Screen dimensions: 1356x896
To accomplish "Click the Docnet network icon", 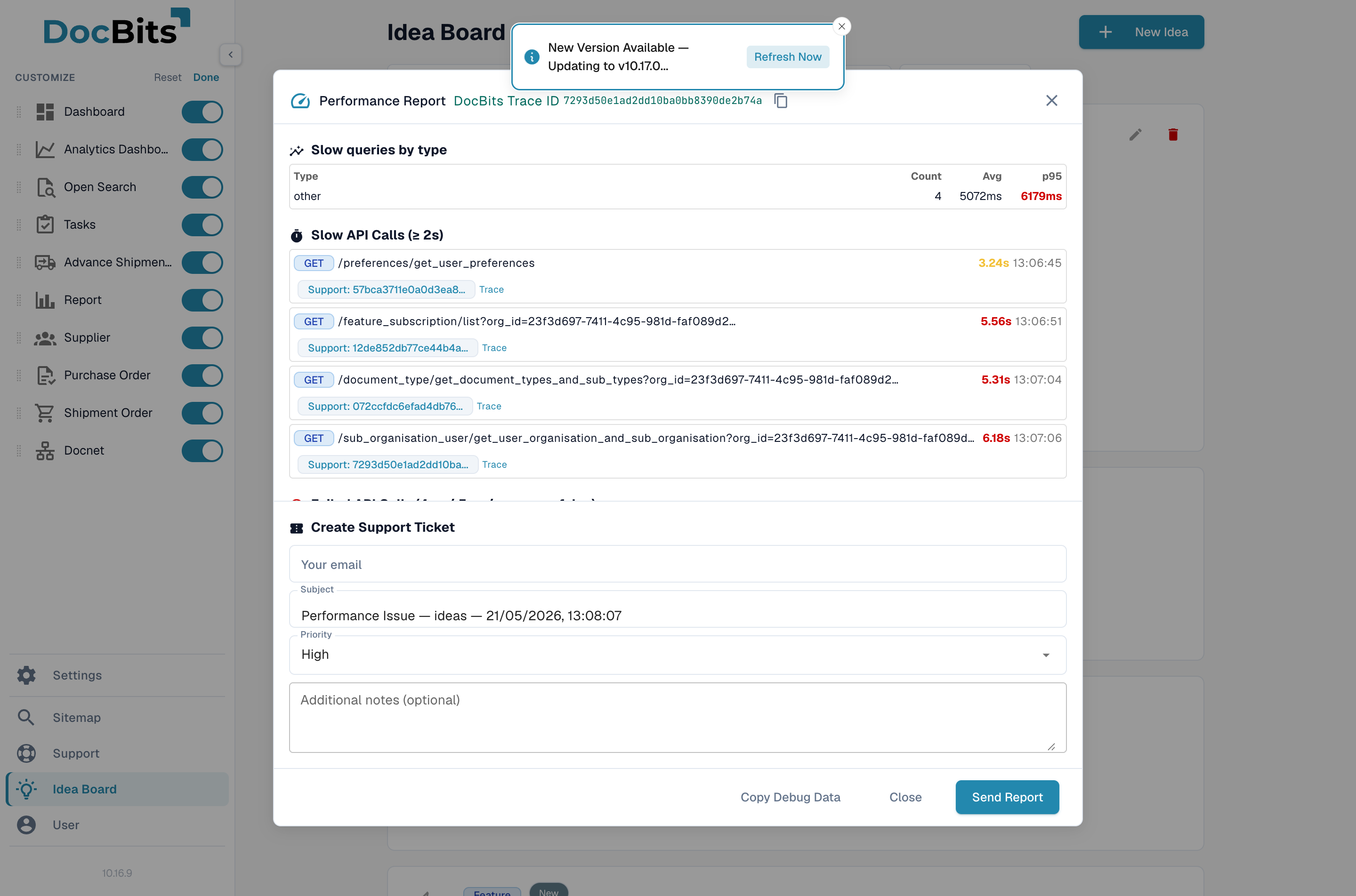I will 45,451.
